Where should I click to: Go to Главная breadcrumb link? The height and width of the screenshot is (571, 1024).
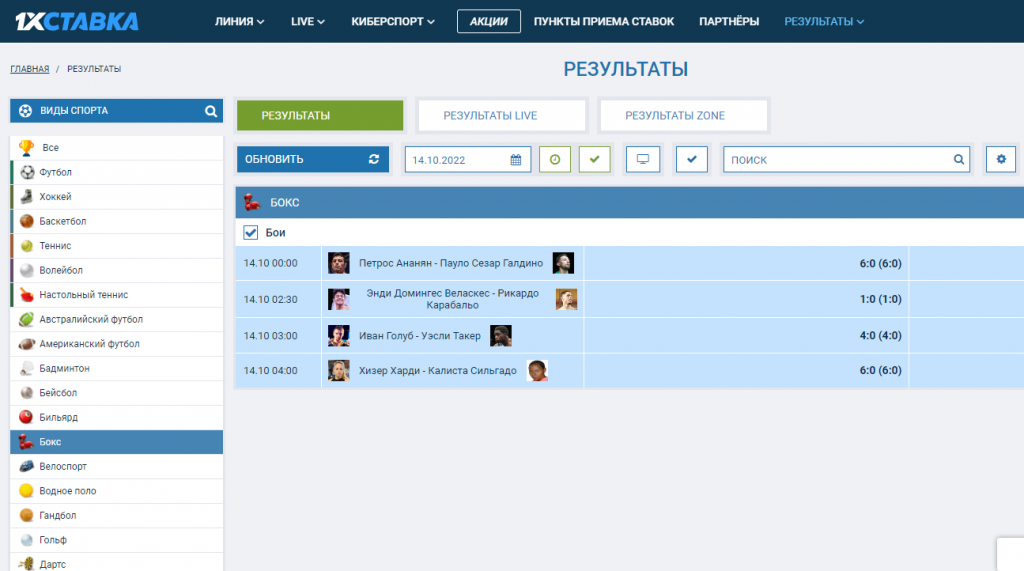point(30,69)
